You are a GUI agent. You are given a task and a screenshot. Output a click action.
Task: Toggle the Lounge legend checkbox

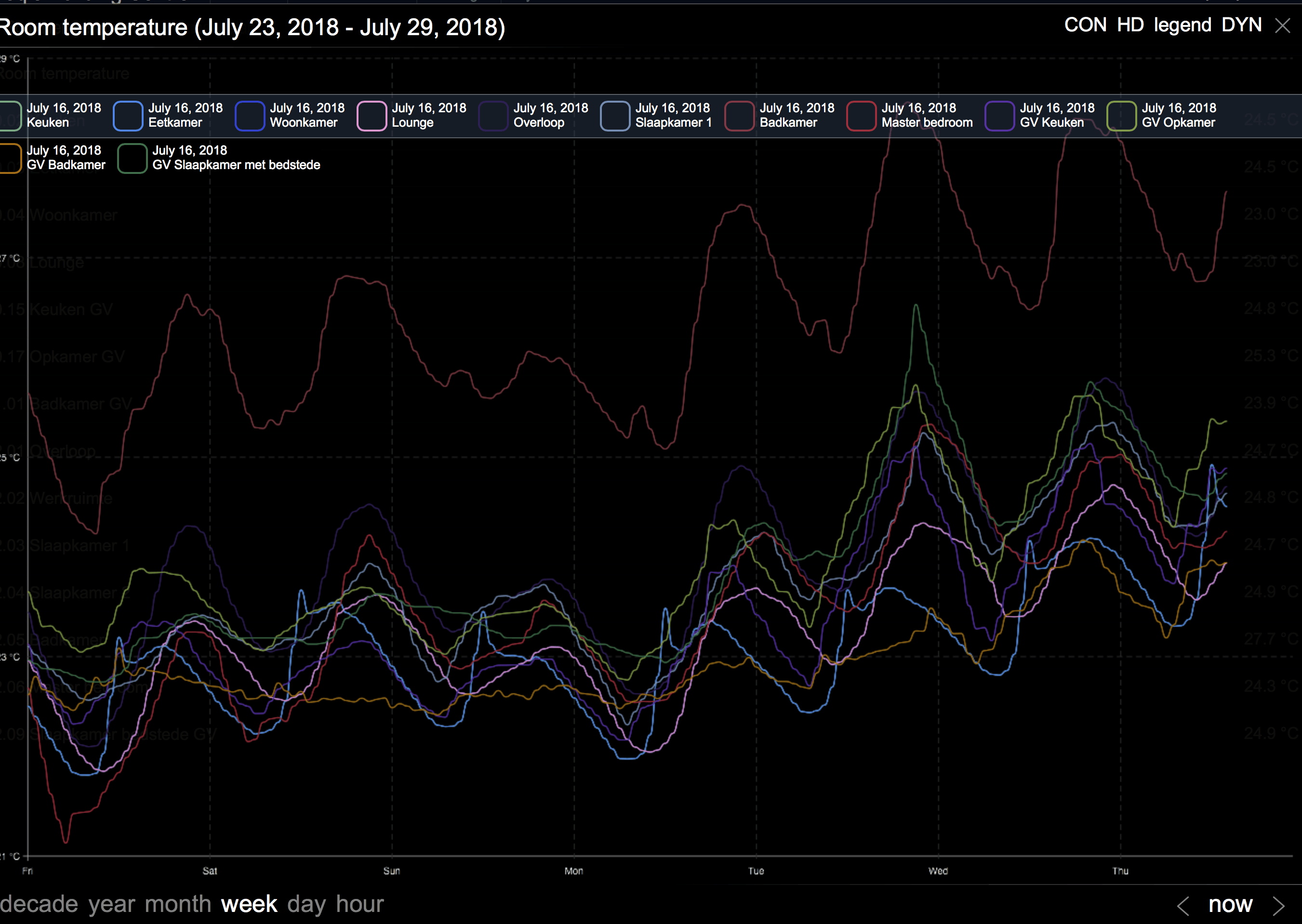(x=372, y=116)
